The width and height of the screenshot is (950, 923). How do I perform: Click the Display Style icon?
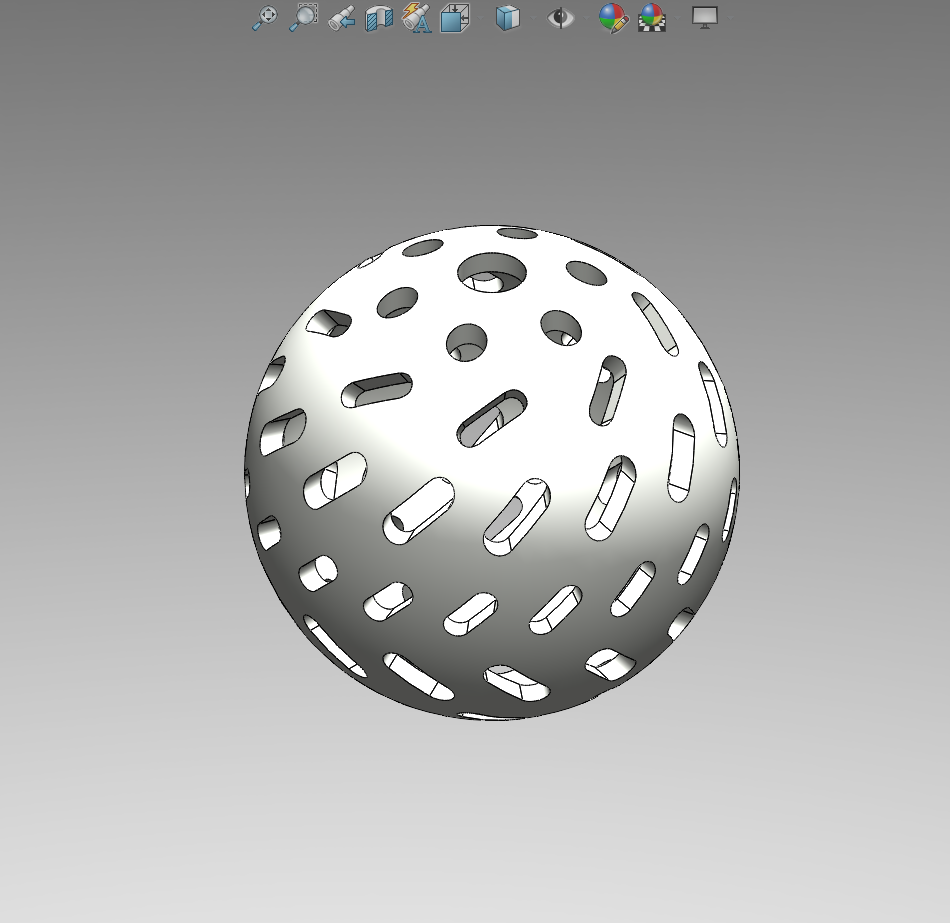pos(508,18)
